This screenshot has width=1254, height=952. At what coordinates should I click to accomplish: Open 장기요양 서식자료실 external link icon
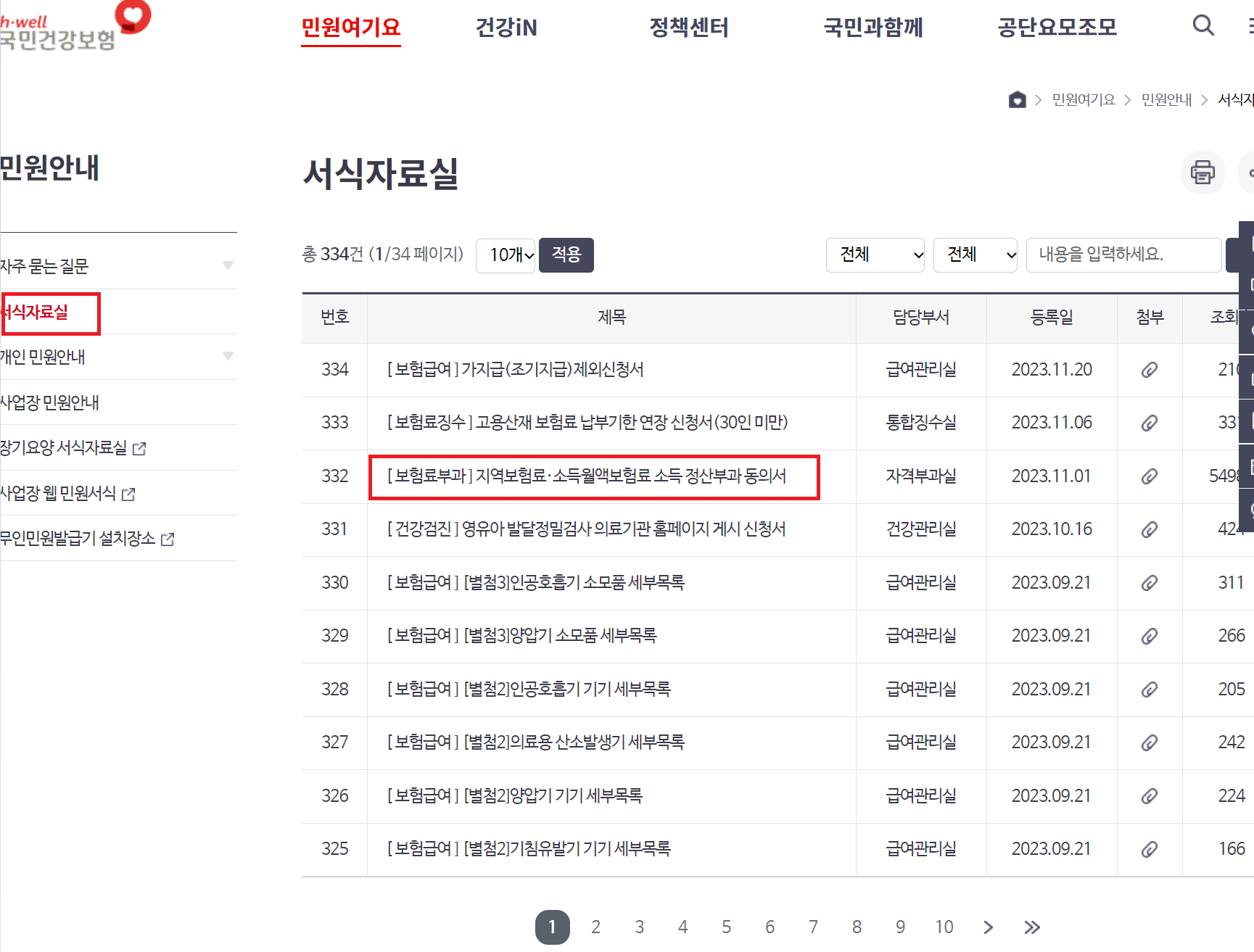tap(140, 448)
